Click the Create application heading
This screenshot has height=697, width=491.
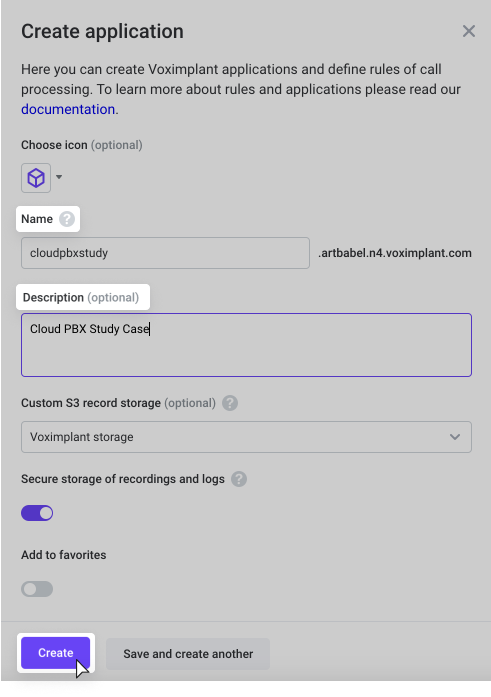(x=102, y=32)
